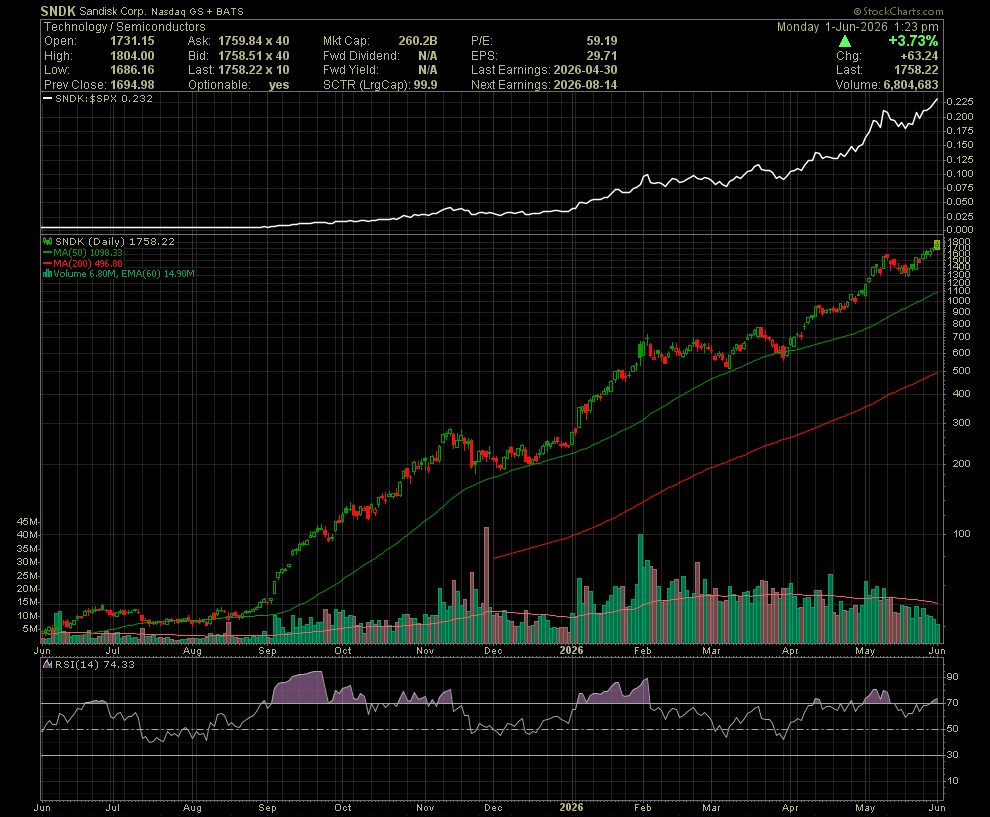
Task: Click the Last Earnings date 2026-04-30
Action: (x=585, y=70)
